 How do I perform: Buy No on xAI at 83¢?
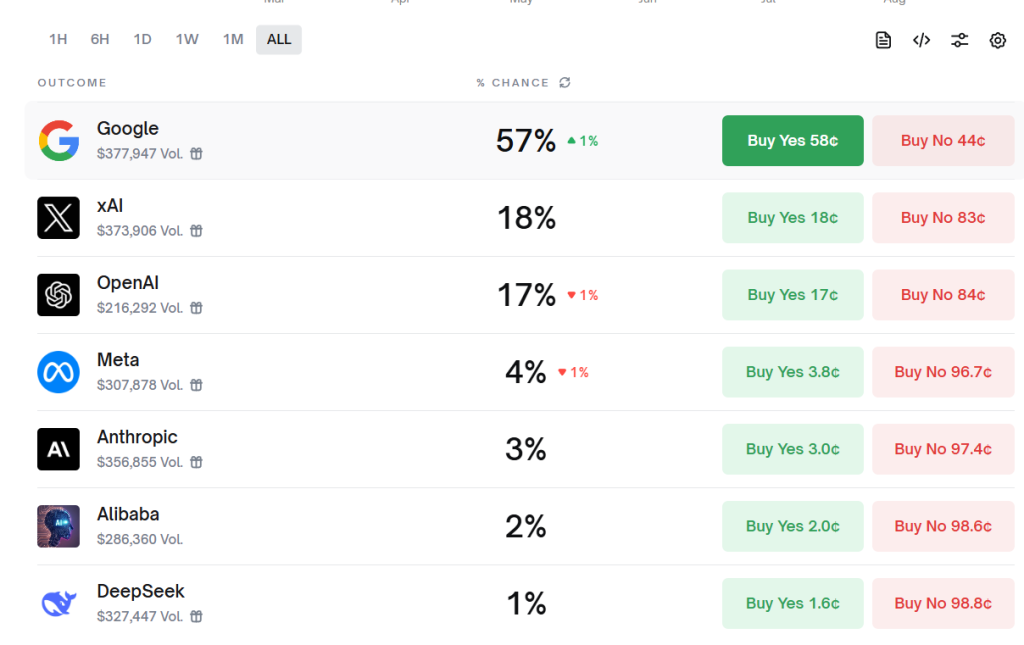click(x=943, y=218)
